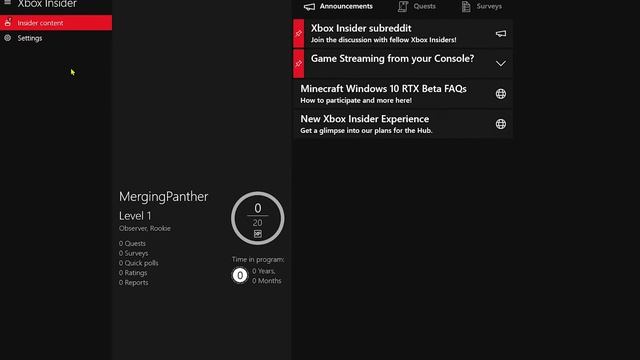This screenshot has width=640, height=360.
Task: Open New Xbox Insider Experience announcement
Action: click(403, 124)
